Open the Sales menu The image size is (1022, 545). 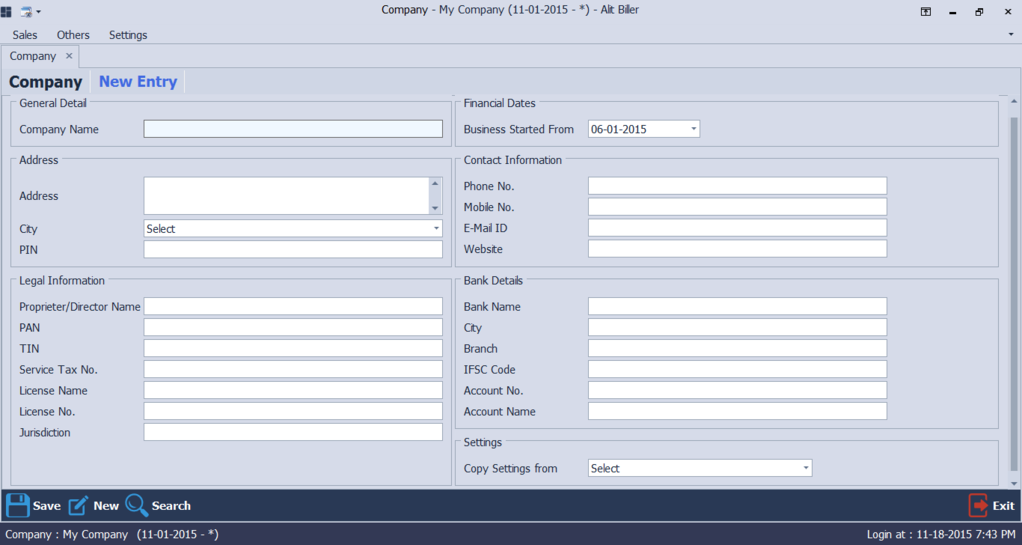25,35
